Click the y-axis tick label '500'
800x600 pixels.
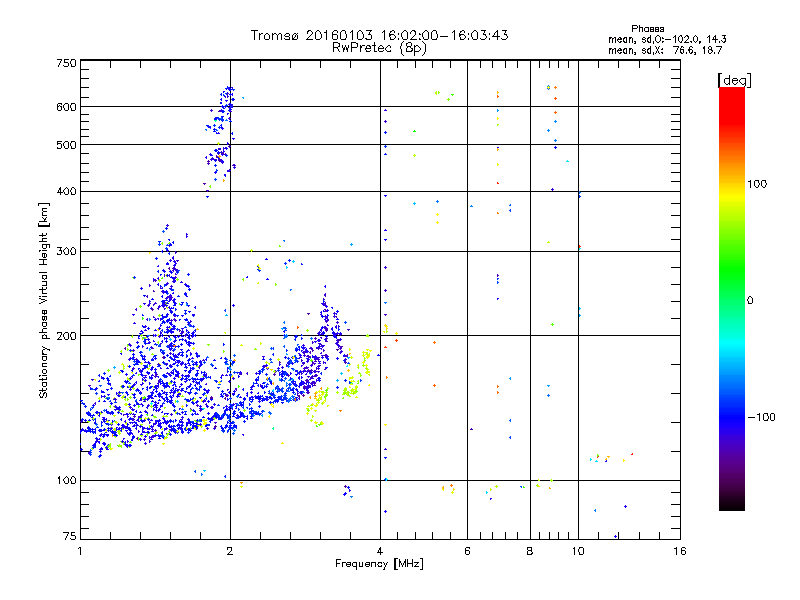66,145
